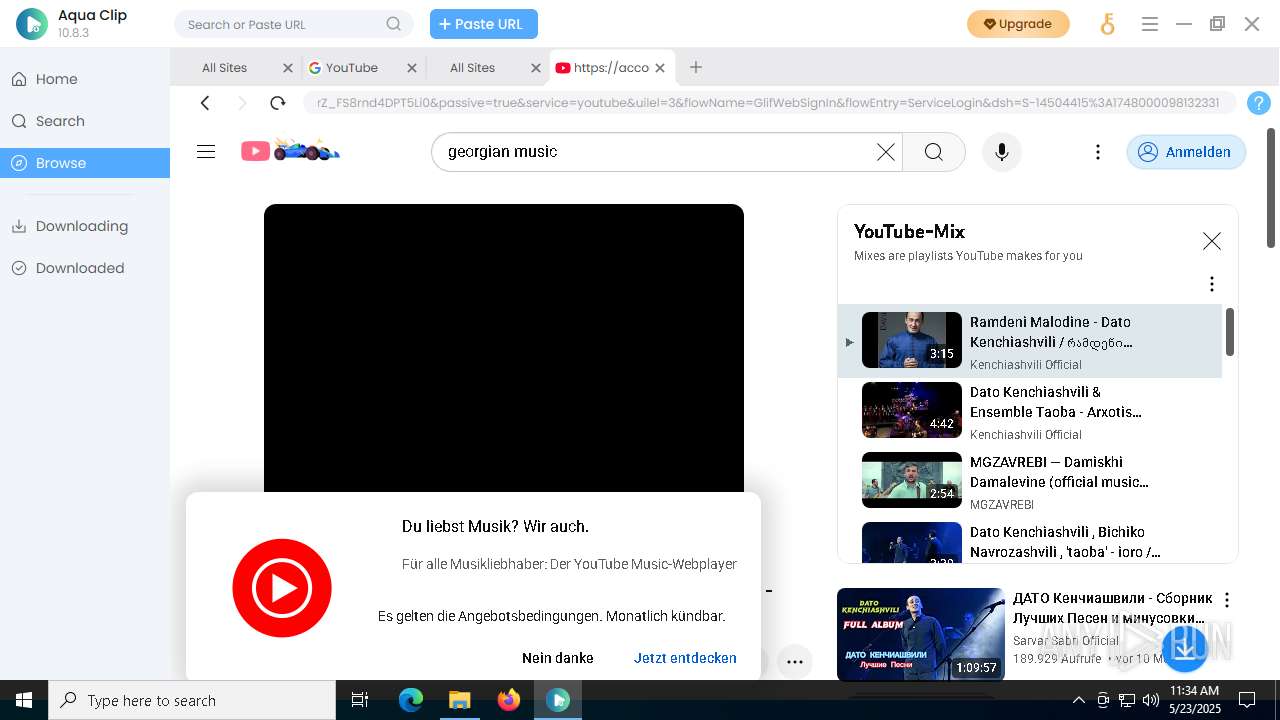Close the https://acco tab

click(x=659, y=68)
